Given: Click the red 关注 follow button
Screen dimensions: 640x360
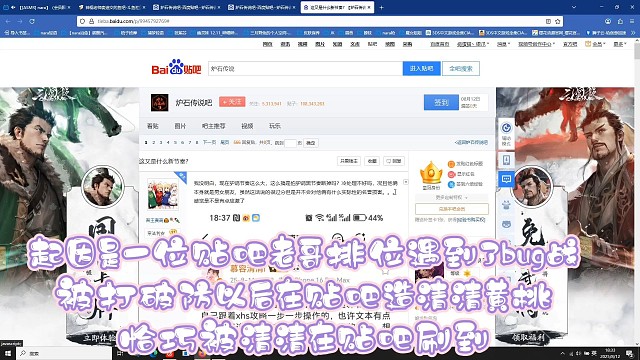Looking at the screenshot, I should [x=232, y=102].
